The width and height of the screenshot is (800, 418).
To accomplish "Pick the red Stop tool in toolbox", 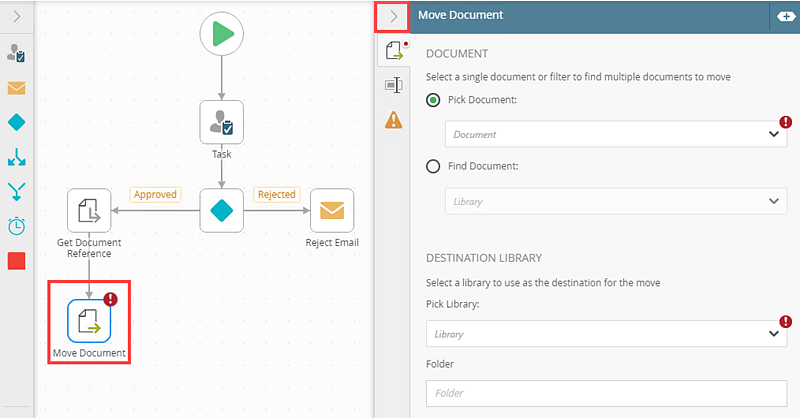I will click(17, 261).
